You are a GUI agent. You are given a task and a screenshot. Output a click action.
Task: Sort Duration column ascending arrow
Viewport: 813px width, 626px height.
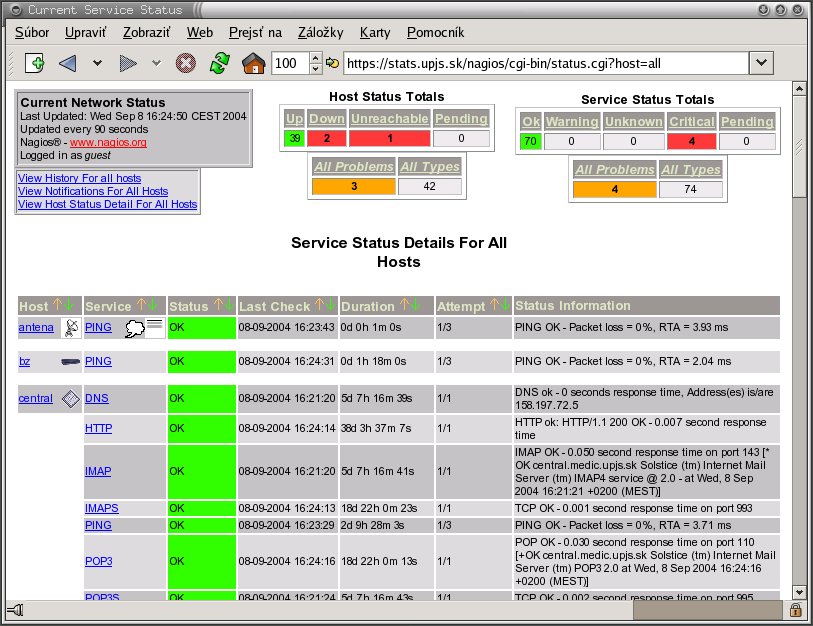pyautogui.click(x=404, y=304)
